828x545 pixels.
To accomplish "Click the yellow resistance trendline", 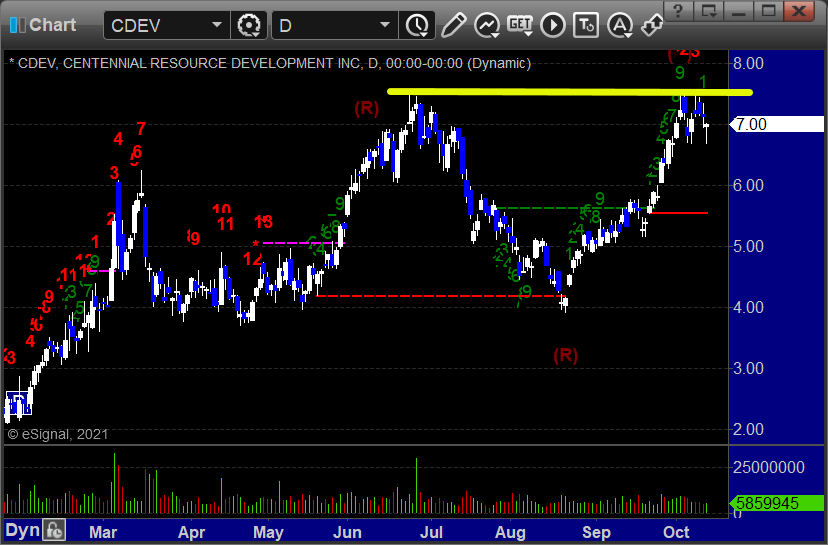I will [570, 92].
